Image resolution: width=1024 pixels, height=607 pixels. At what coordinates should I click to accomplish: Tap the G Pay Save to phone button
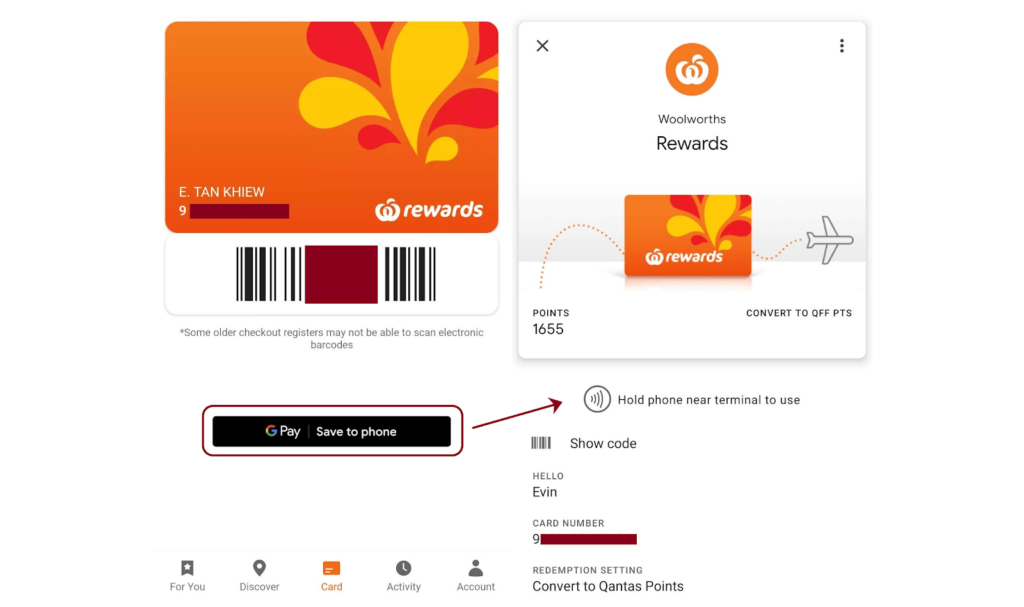[x=332, y=431]
